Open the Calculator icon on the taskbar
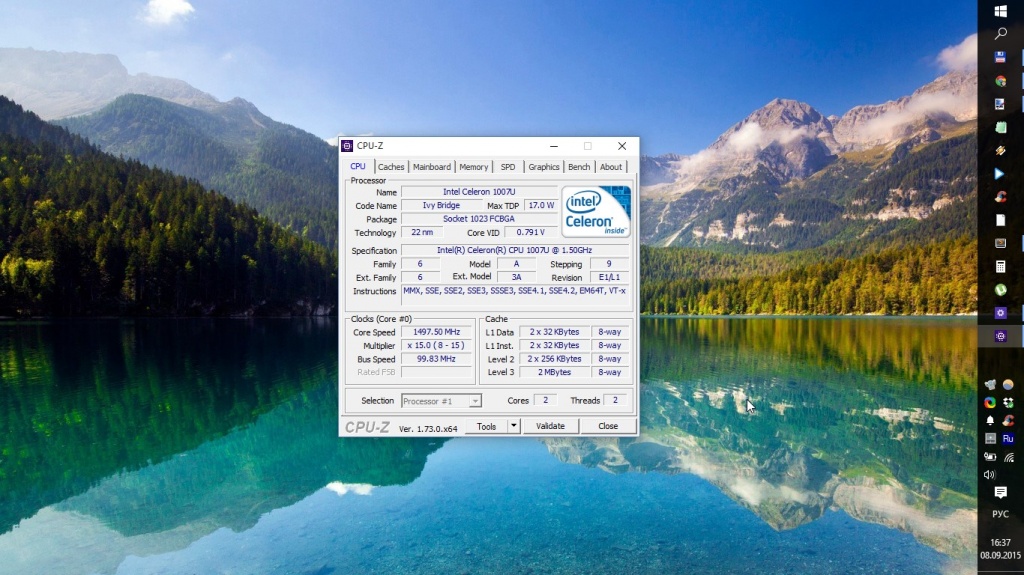Screen dimensions: 1024x575 pyautogui.click(x=1000, y=267)
